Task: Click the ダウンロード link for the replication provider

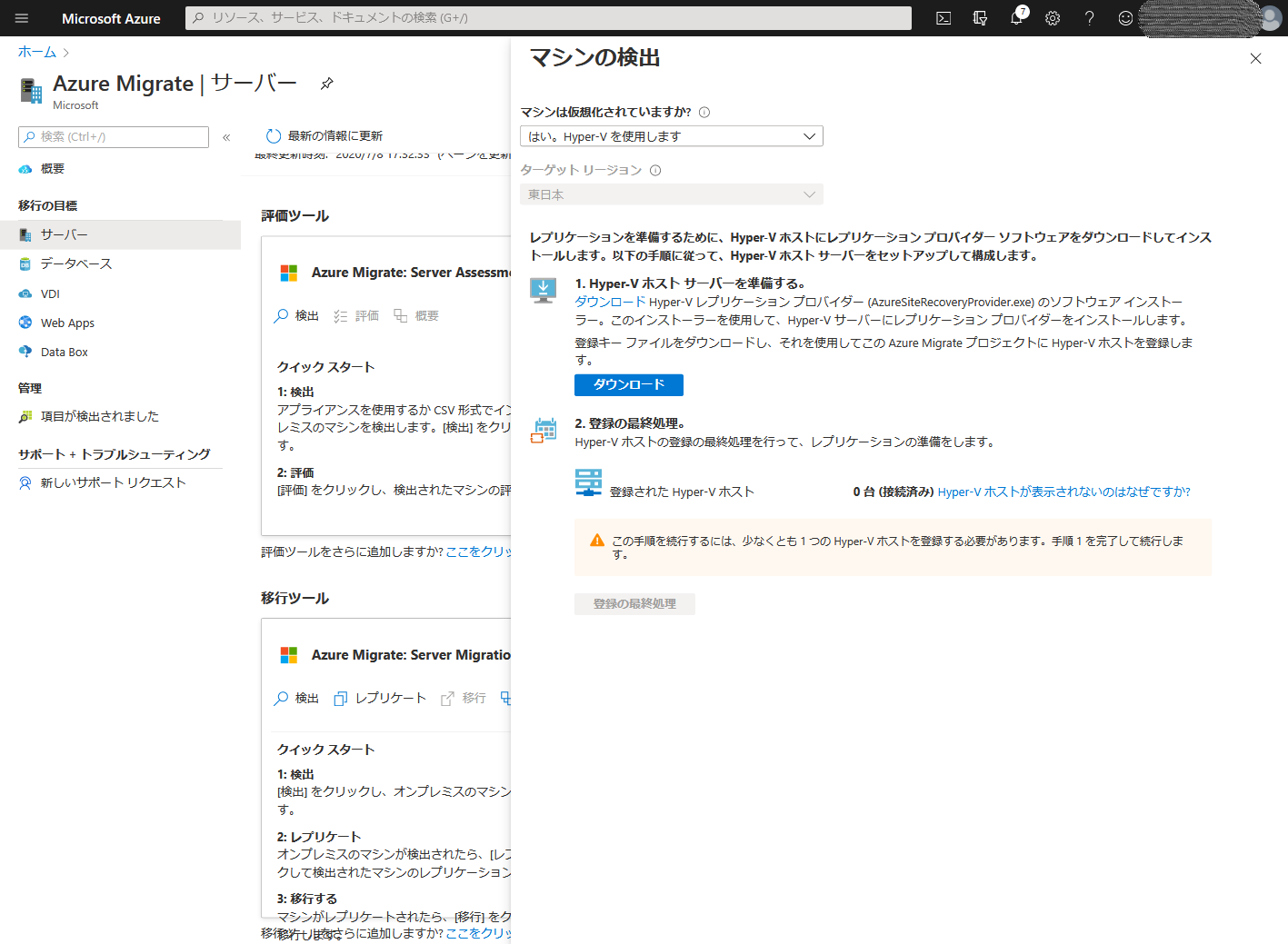Action: point(610,302)
